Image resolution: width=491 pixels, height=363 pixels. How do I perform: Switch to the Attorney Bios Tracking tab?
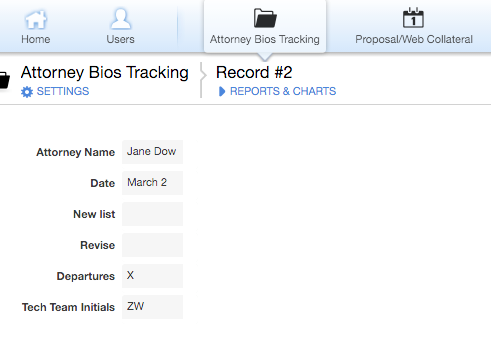click(265, 26)
